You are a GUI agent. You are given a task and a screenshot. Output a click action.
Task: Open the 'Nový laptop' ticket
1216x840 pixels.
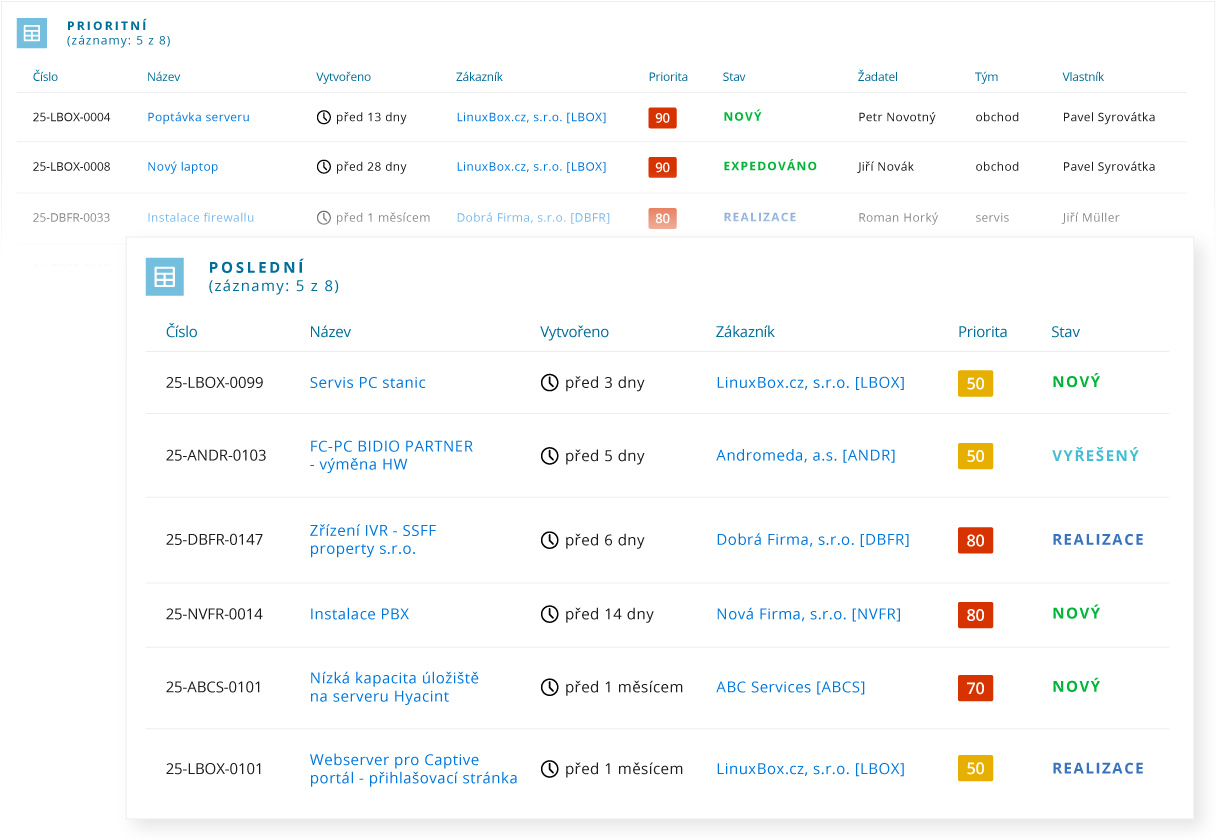[183, 166]
